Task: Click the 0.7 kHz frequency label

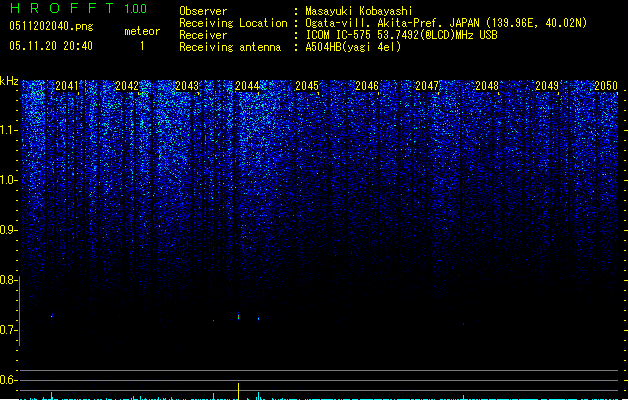Action: pyautogui.click(x=8, y=330)
